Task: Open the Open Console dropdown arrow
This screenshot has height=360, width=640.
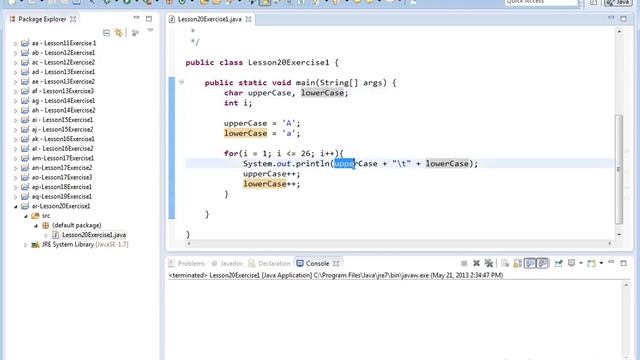Action: click(601, 264)
